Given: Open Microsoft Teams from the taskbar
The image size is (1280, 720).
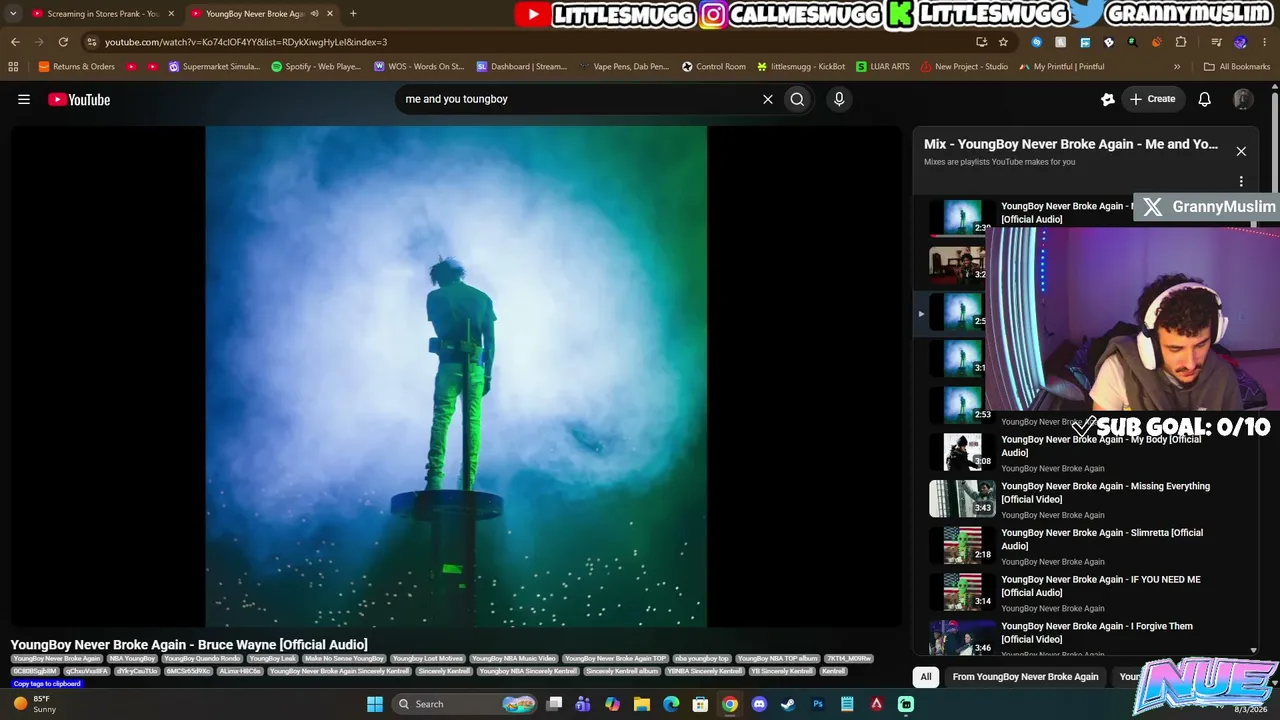Looking at the screenshot, I should pos(584,704).
